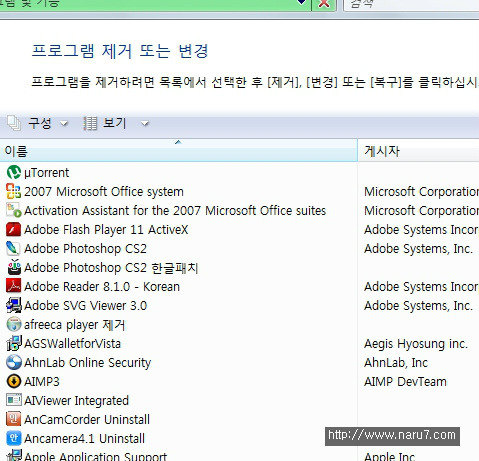The image size is (479, 461).
Task: Click the AIMP3 program icon
Action: [14, 381]
